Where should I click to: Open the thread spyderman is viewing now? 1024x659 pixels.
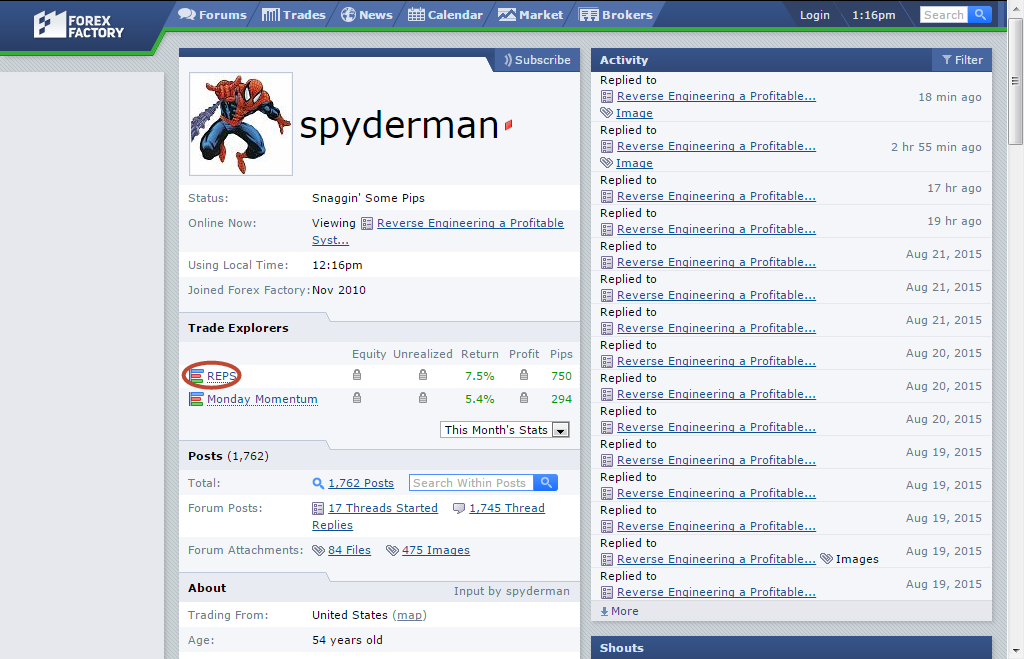point(470,223)
